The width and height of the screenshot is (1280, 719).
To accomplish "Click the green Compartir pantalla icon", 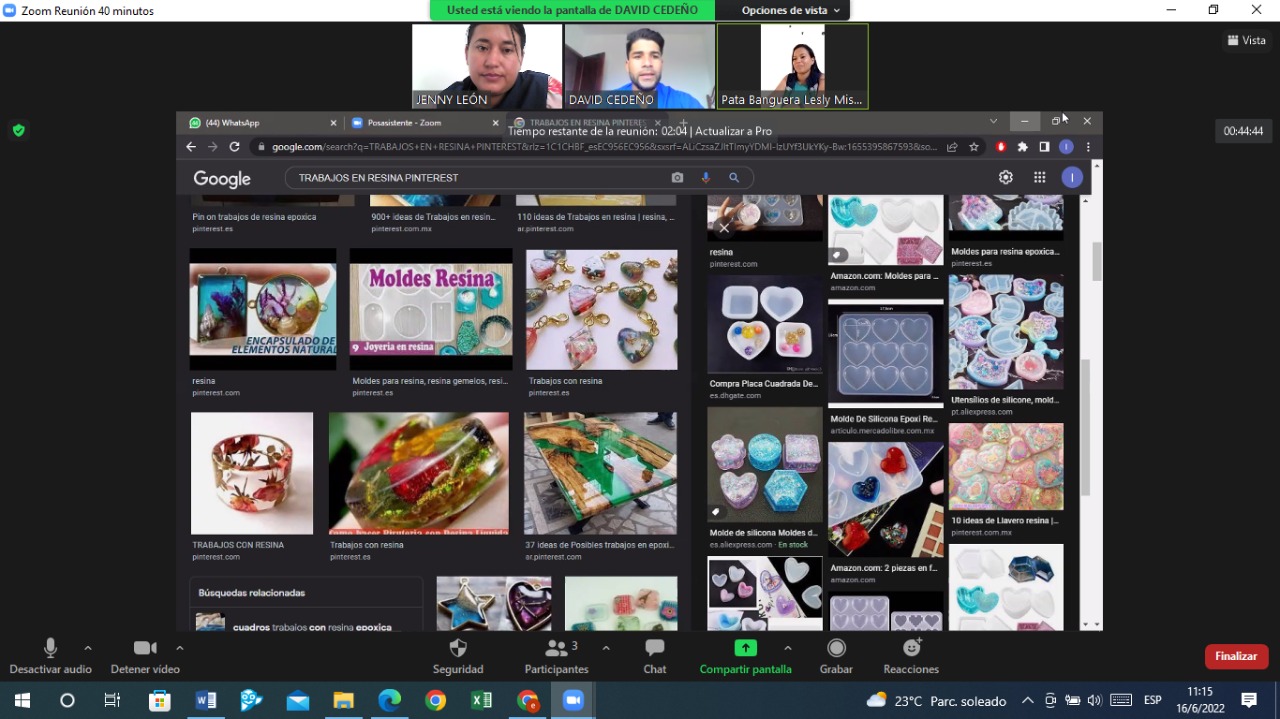I will 745,648.
